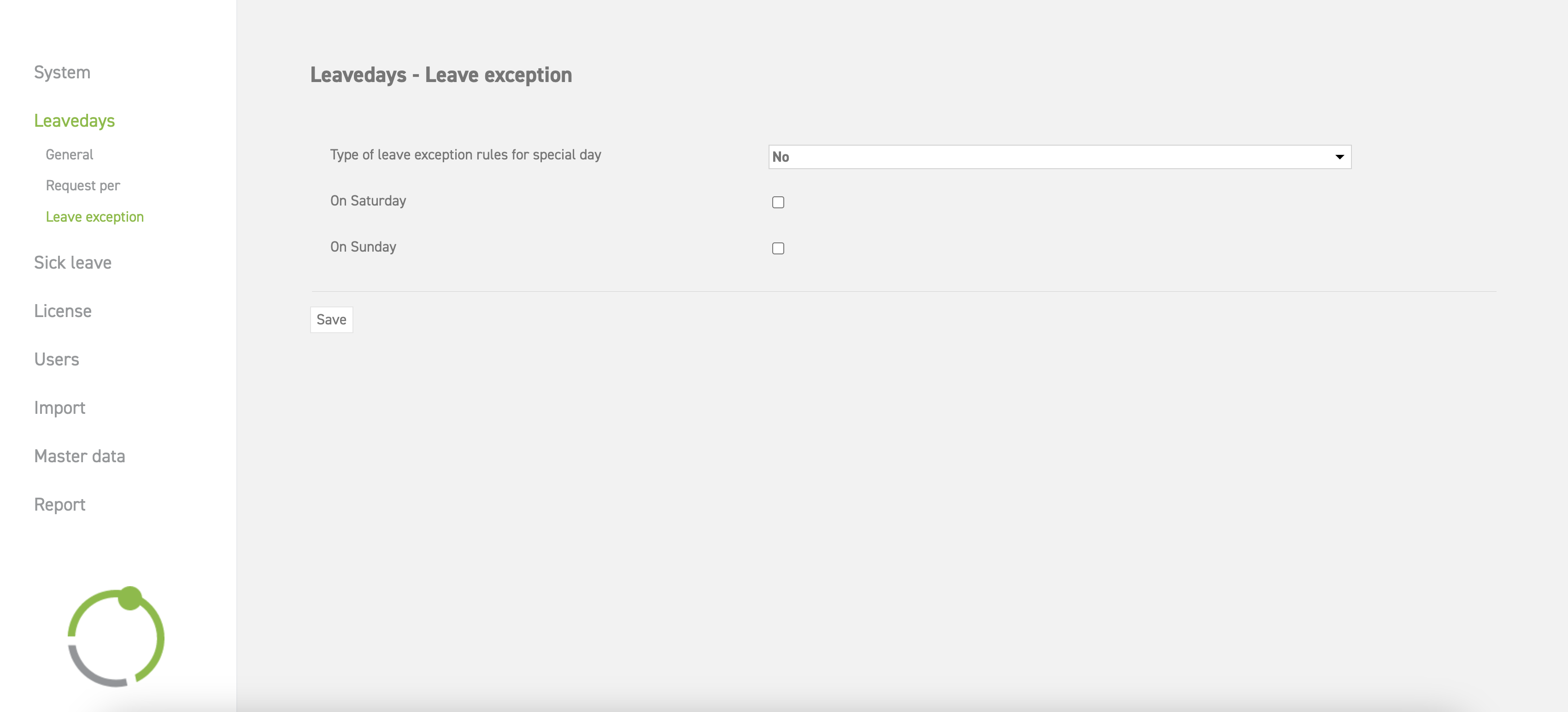
Task: Open the System menu section
Action: [62, 72]
